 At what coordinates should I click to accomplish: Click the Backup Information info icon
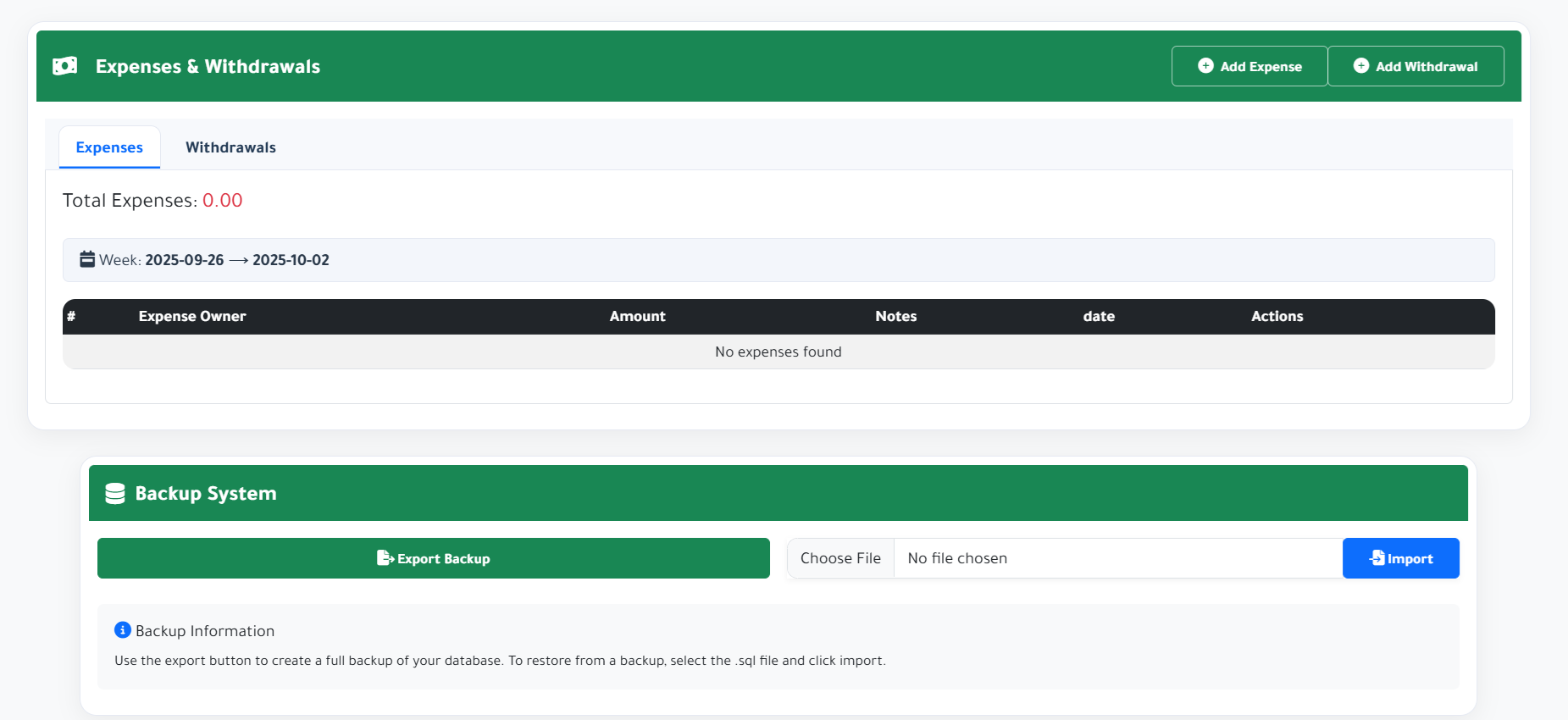[x=123, y=630]
